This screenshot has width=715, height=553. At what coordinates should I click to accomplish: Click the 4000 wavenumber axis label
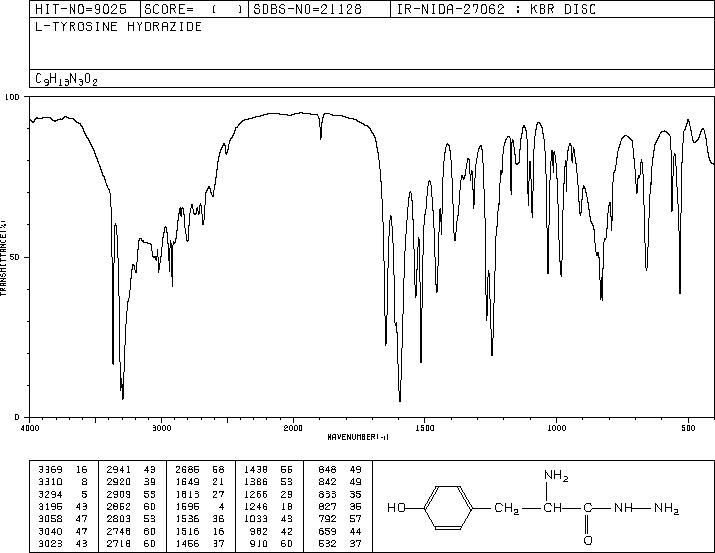30,428
